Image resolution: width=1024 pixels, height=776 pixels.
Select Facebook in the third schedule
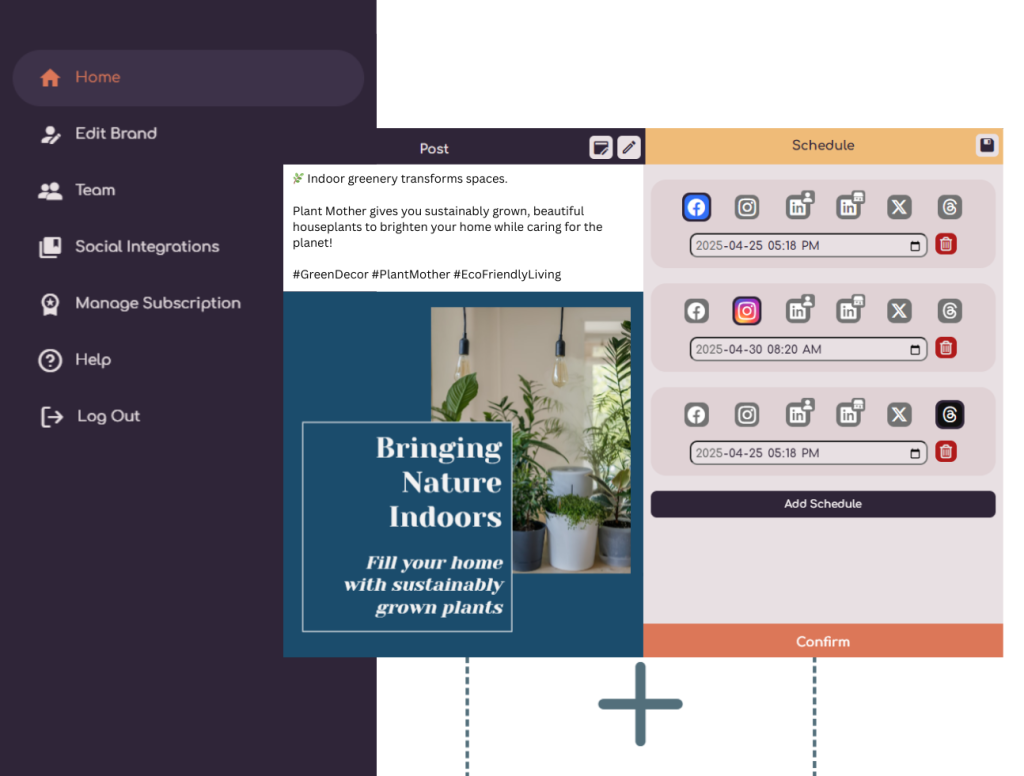pos(696,415)
